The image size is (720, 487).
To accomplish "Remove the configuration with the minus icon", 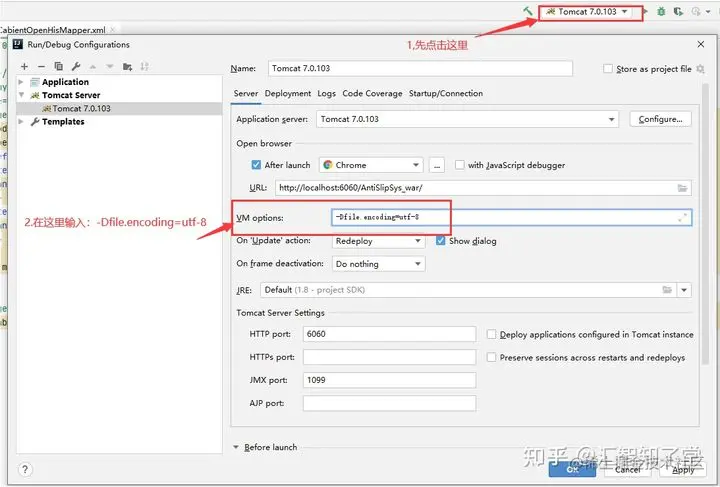I will (41, 67).
